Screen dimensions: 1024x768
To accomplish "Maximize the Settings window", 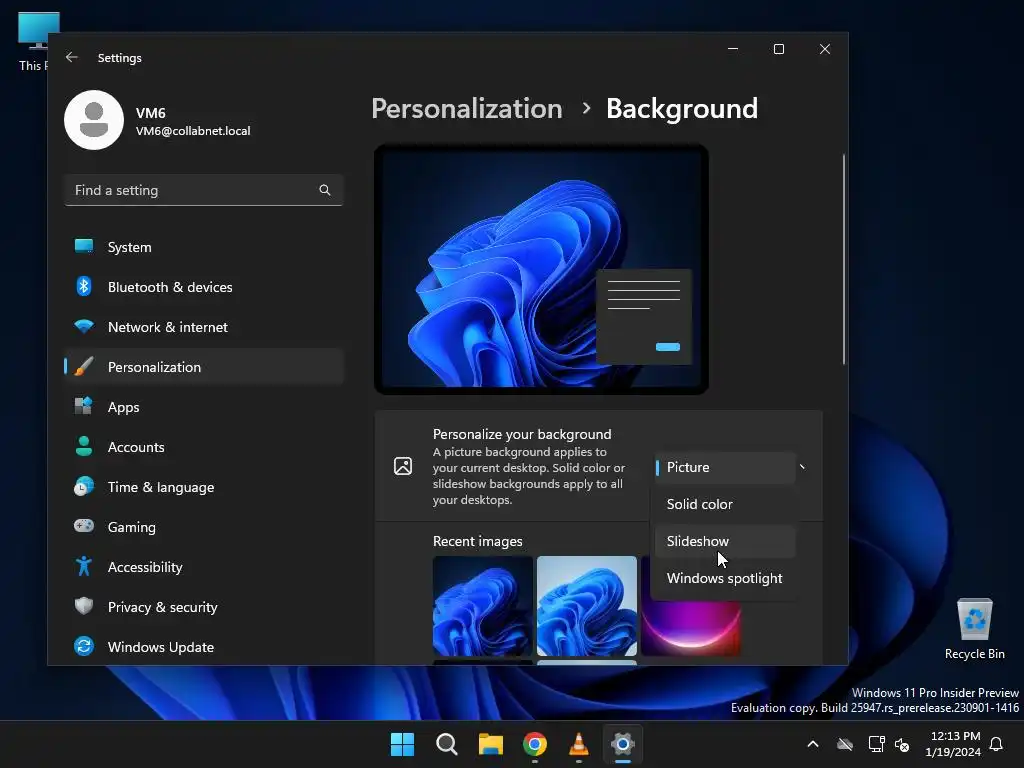I will point(778,49).
